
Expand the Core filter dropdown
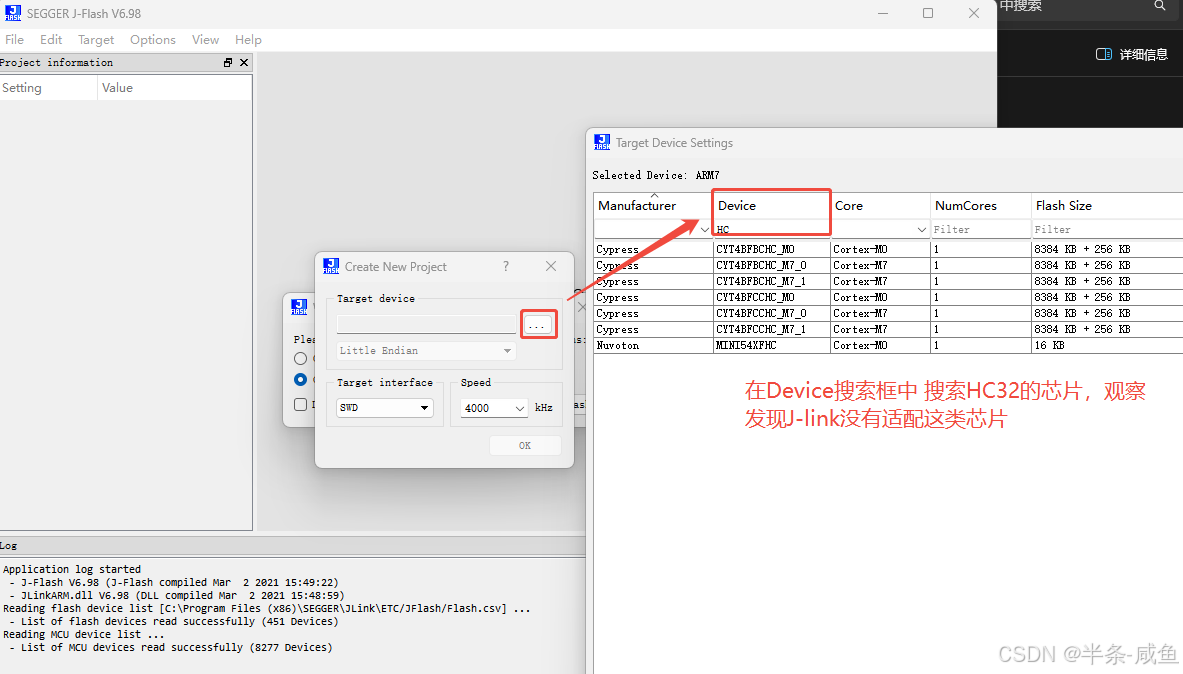(921, 229)
